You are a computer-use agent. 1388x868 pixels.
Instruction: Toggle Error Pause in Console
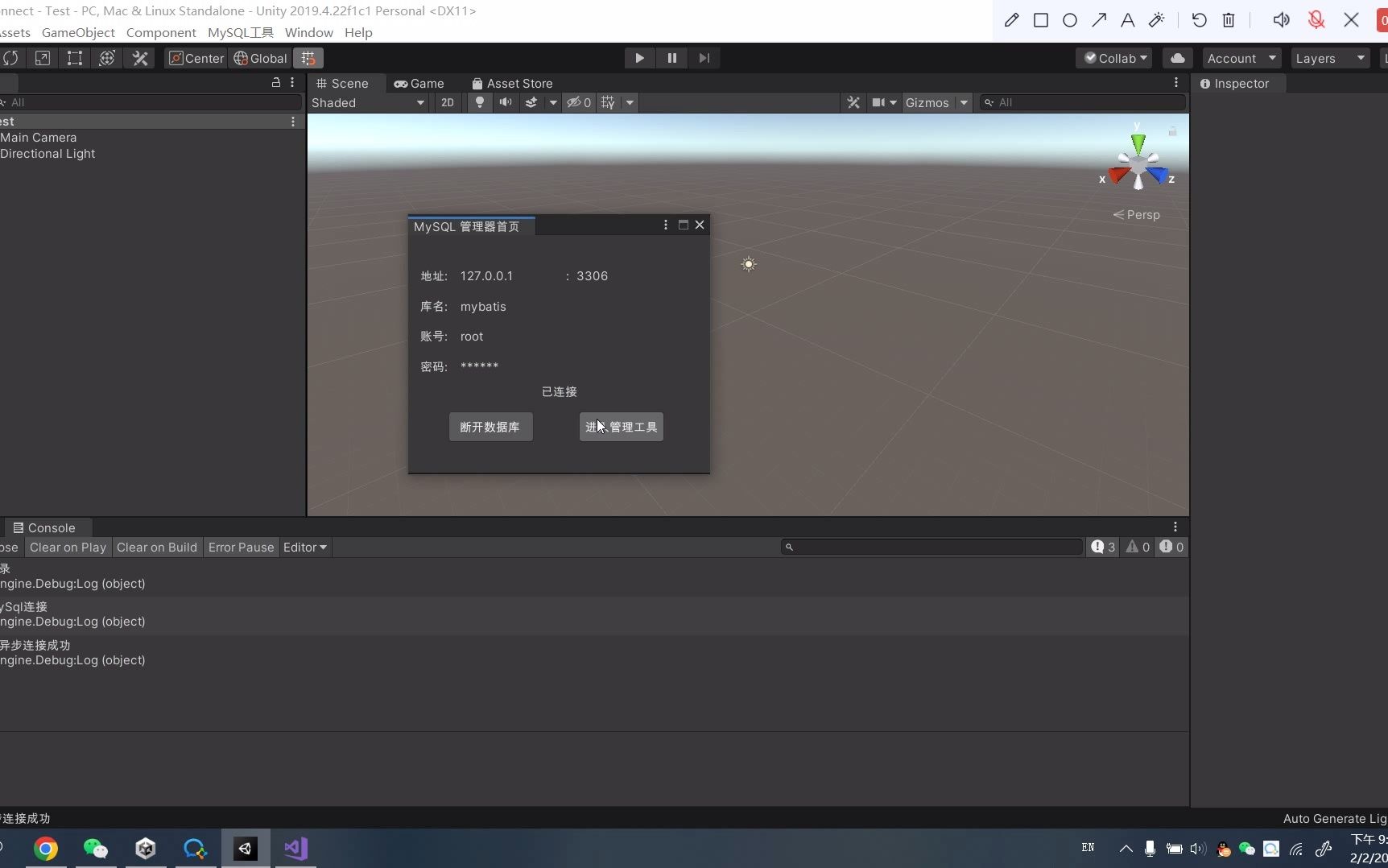tap(241, 548)
